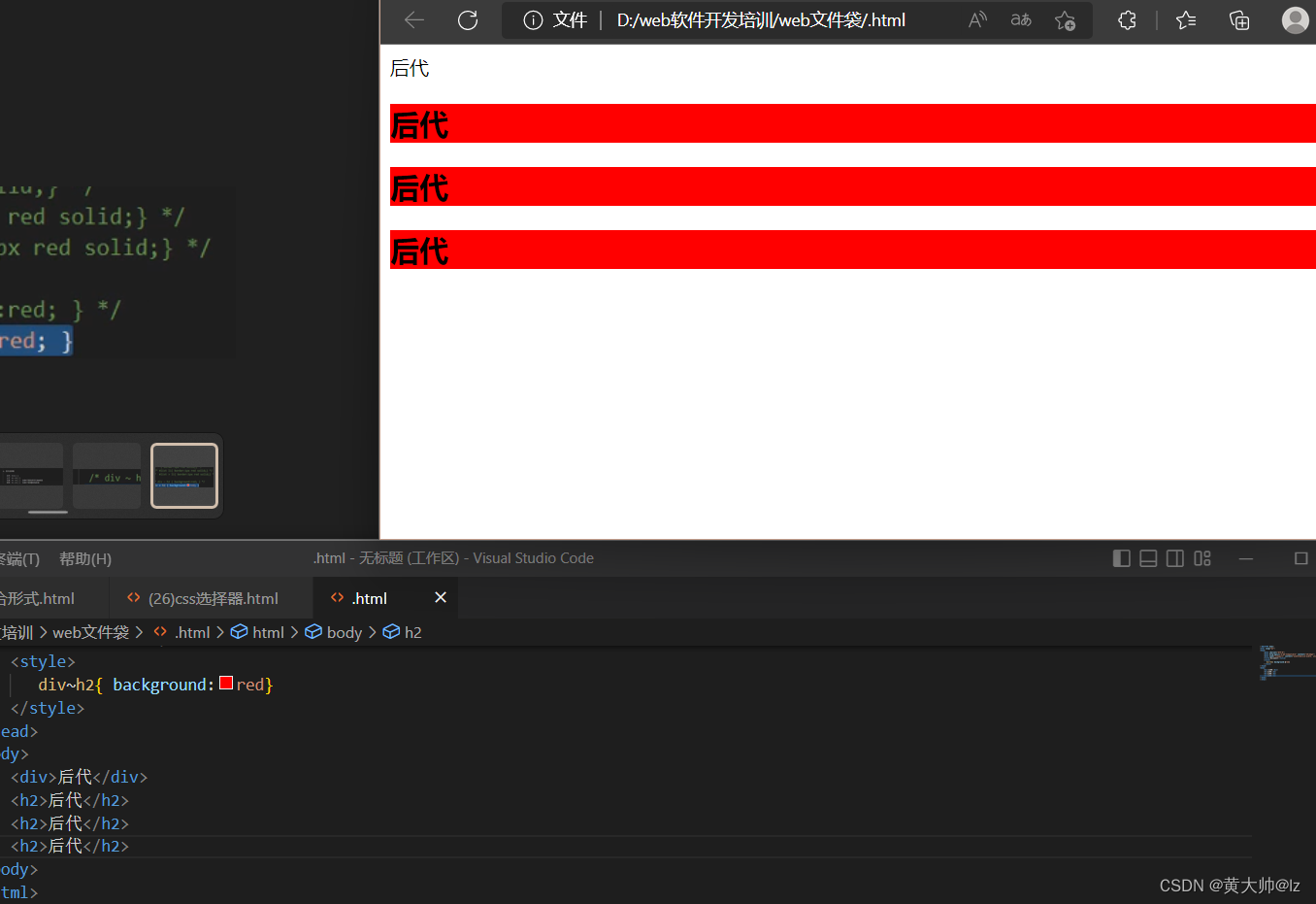
Task: Minimize the VS Code window
Action: pos(1246,558)
